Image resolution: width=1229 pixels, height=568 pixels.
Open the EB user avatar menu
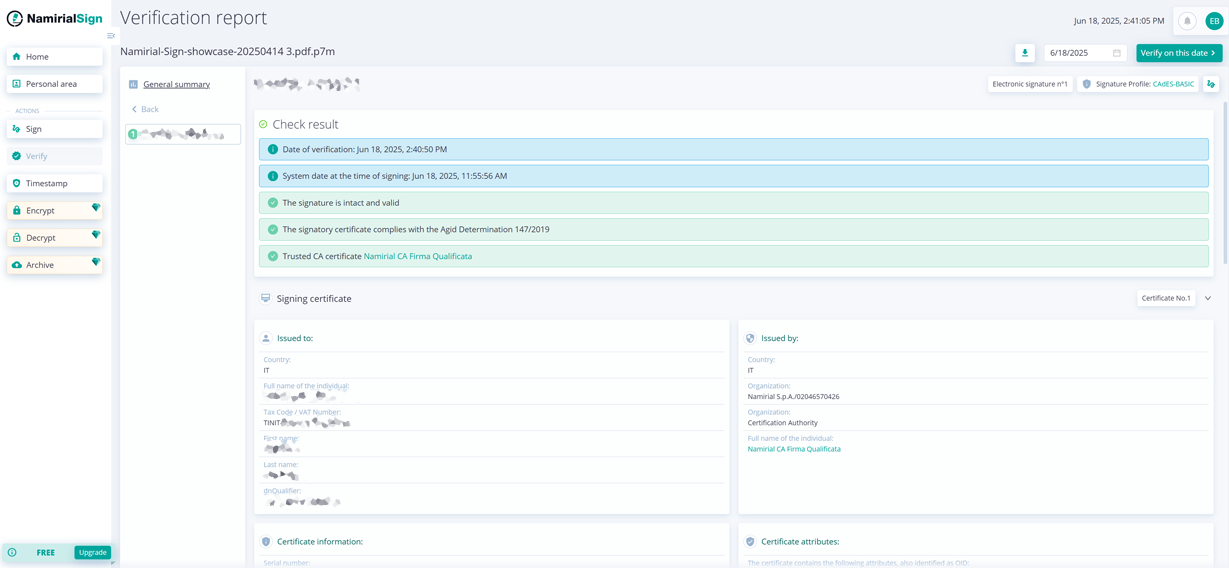pos(1214,21)
